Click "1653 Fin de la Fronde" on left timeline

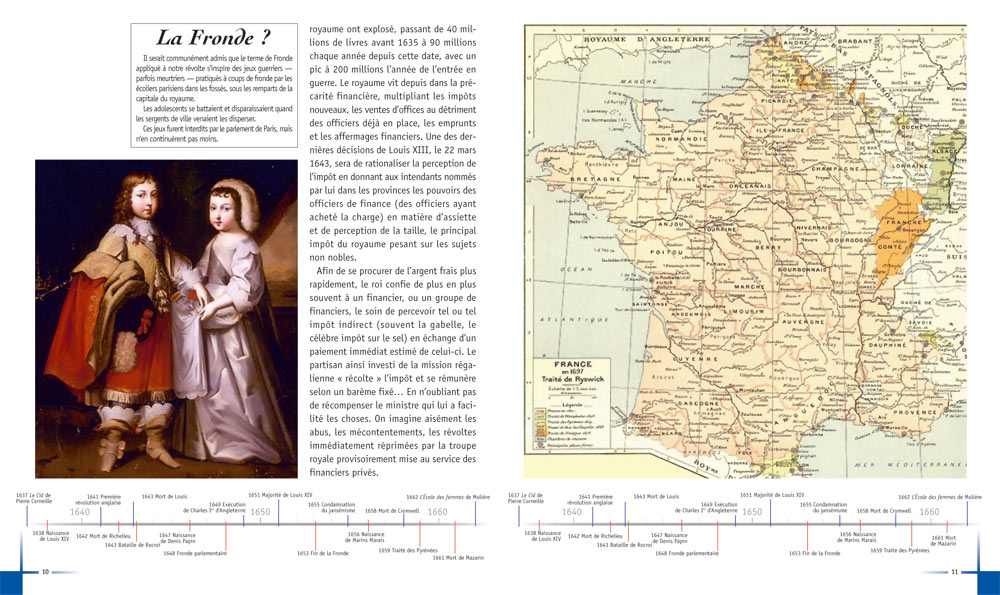(322, 553)
